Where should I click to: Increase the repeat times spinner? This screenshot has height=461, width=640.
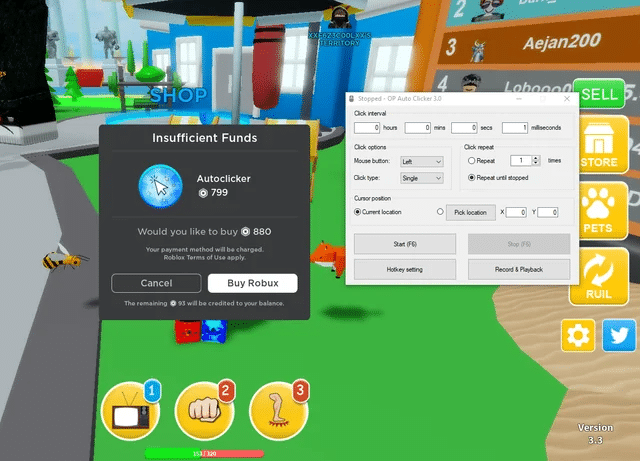click(x=536, y=158)
